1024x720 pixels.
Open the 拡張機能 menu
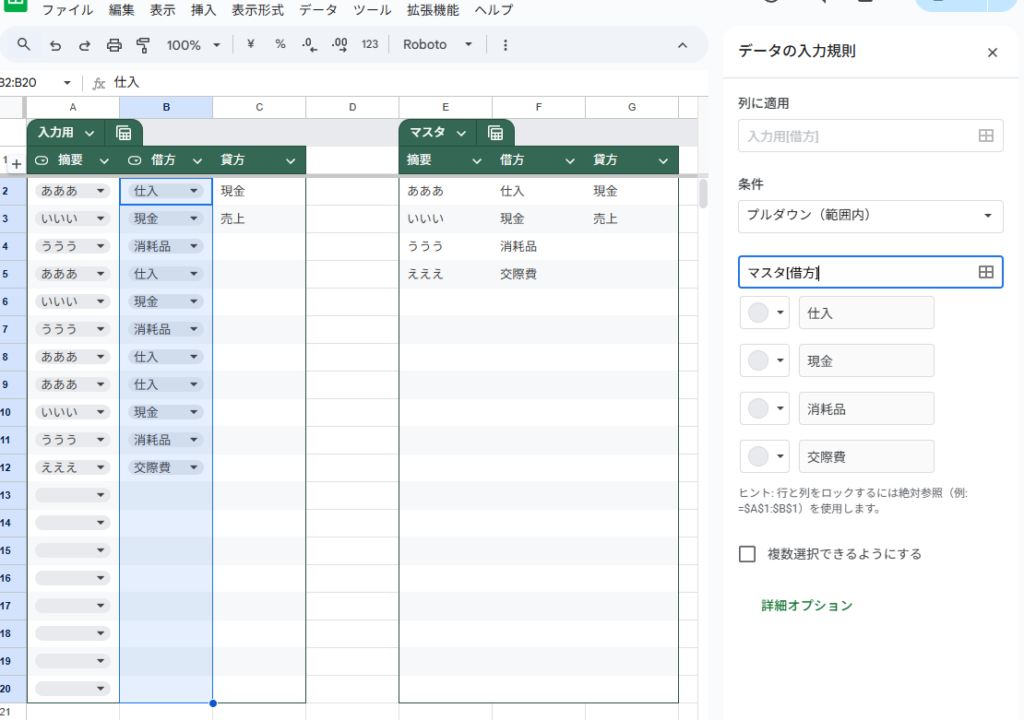point(433,10)
